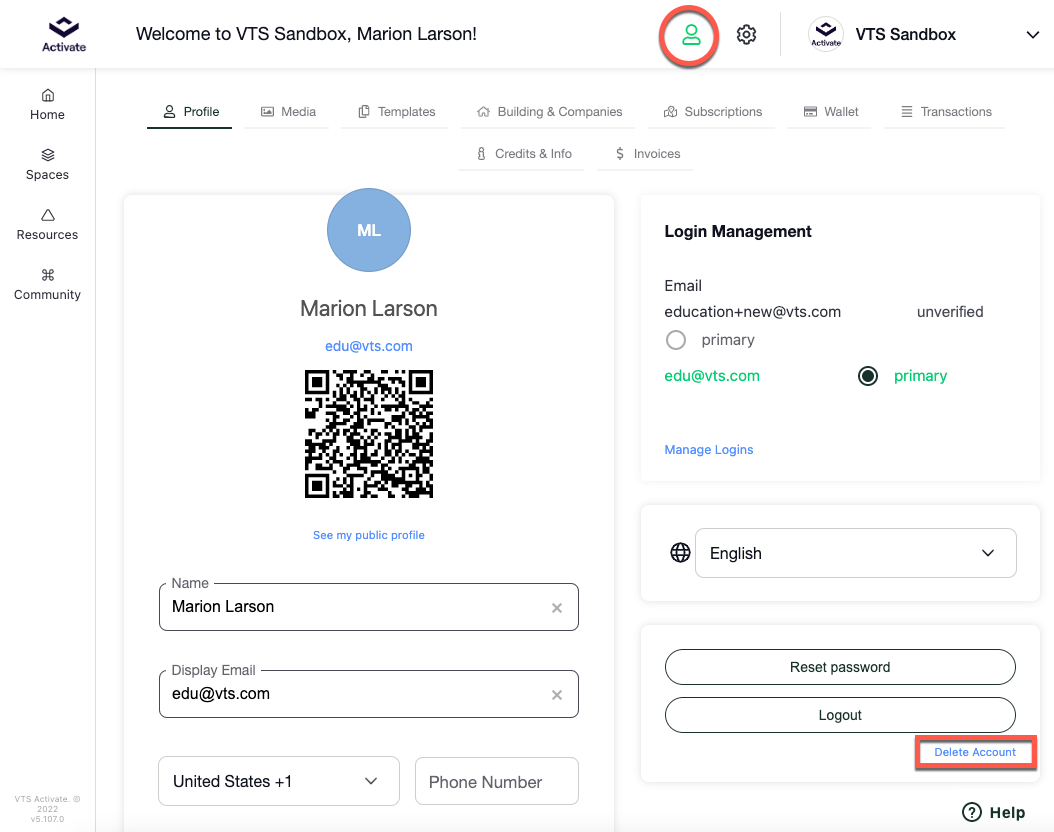Image resolution: width=1054 pixels, height=832 pixels.
Task: Switch to the Media tab
Action: click(x=288, y=112)
